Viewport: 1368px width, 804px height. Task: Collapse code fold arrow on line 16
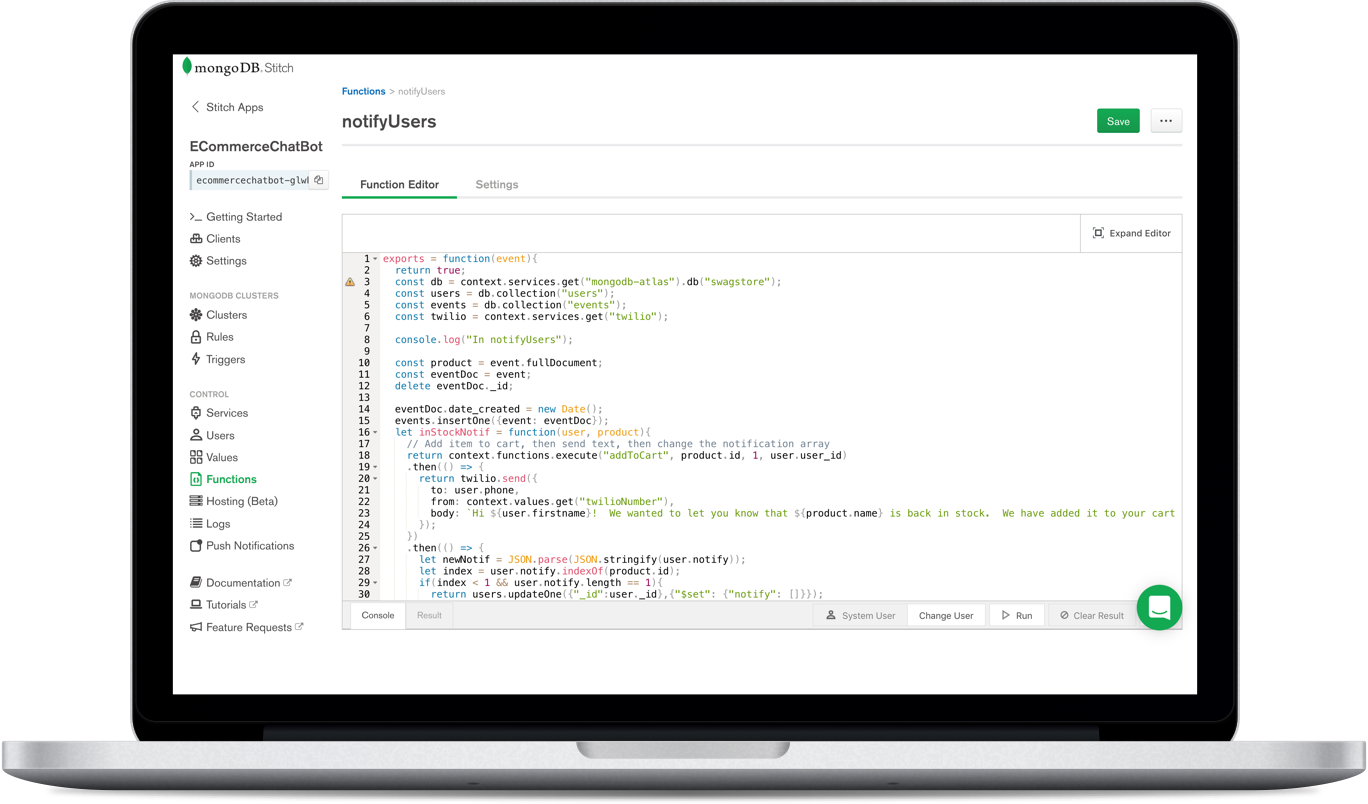click(x=376, y=433)
